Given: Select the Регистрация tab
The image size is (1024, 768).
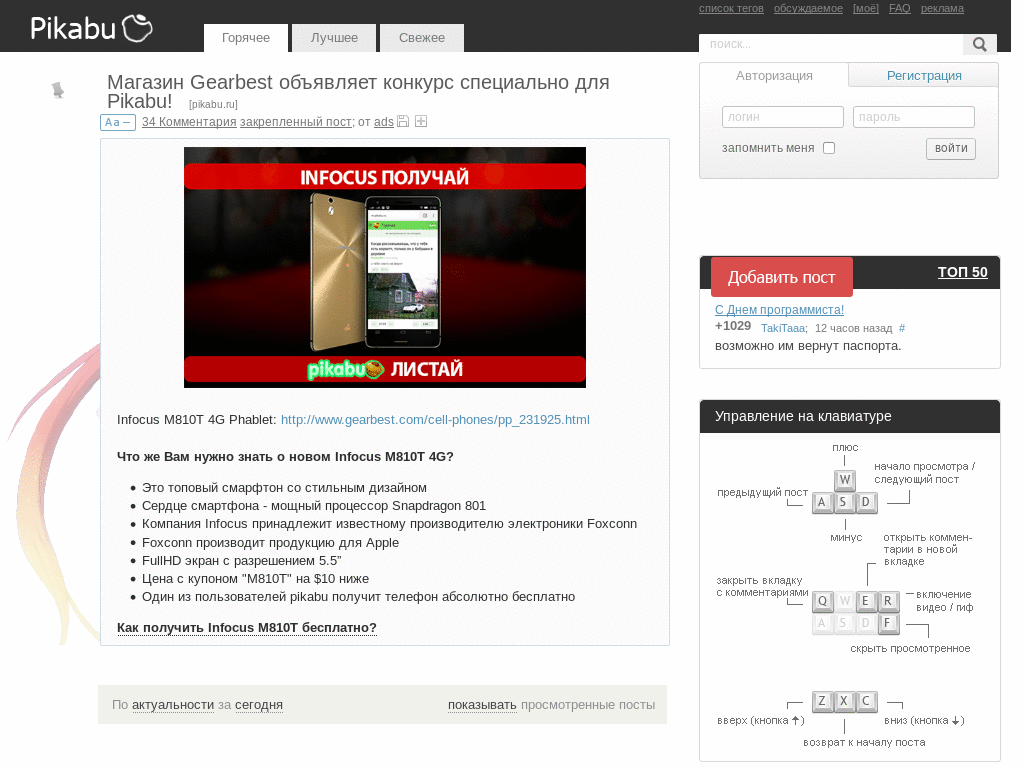Looking at the screenshot, I should [x=923, y=76].
